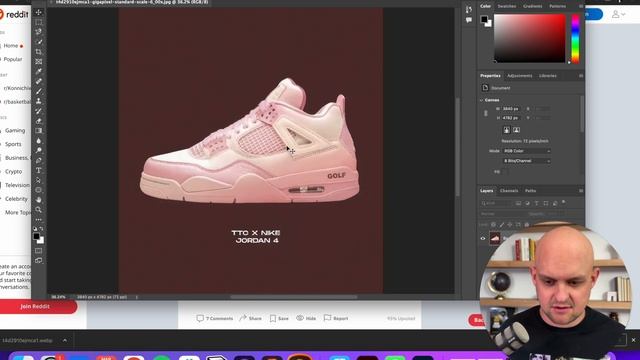Open Popular link in Reddit sidebar
This screenshot has height=360, width=640.
click(13, 59)
